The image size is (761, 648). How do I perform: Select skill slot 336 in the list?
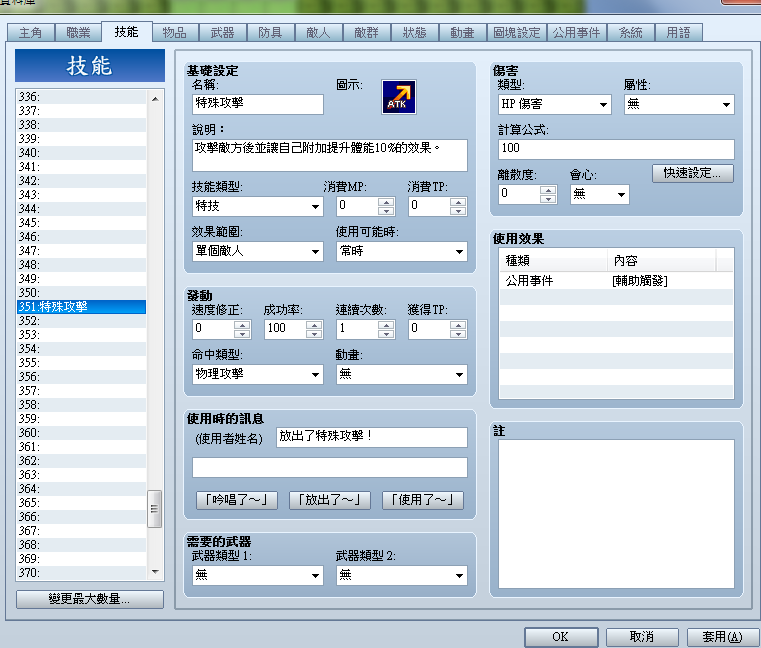pyautogui.click(x=81, y=97)
